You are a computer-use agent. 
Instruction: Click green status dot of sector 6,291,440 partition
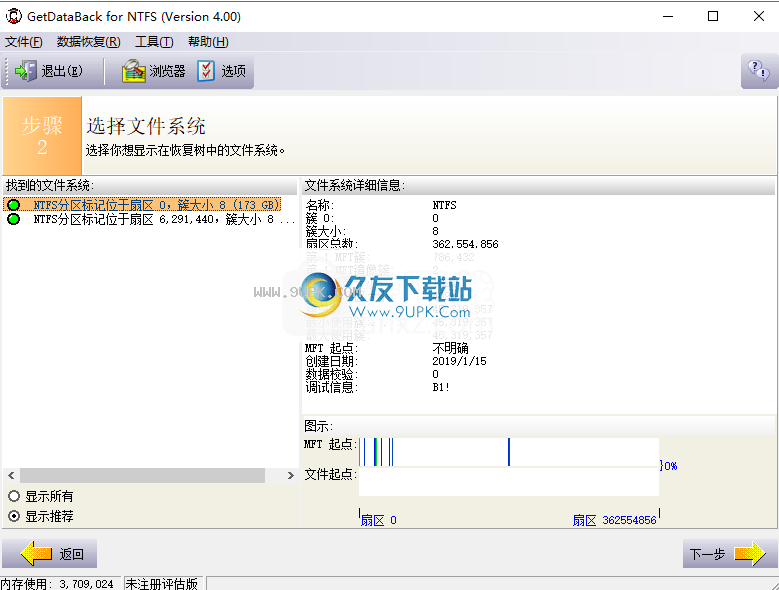pyautogui.click(x=14, y=219)
